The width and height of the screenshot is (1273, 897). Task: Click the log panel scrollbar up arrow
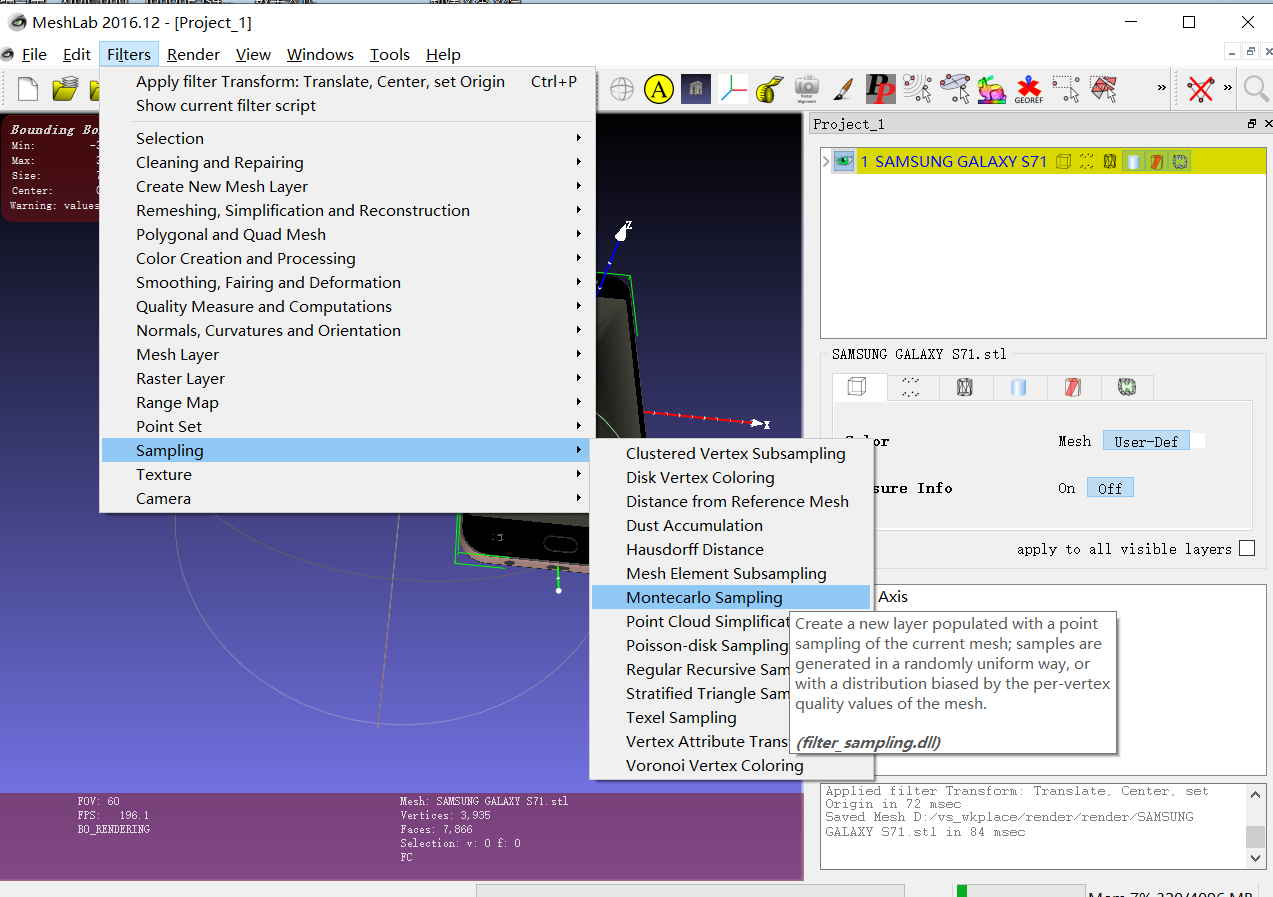click(1256, 793)
